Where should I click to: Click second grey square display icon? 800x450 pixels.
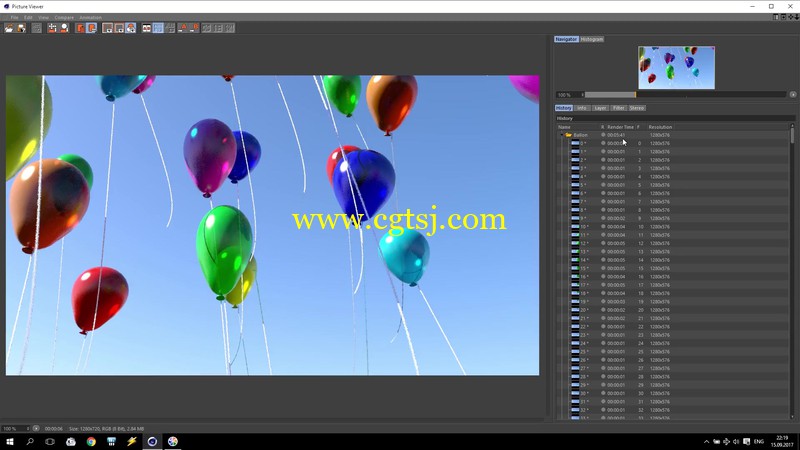(x=119, y=28)
